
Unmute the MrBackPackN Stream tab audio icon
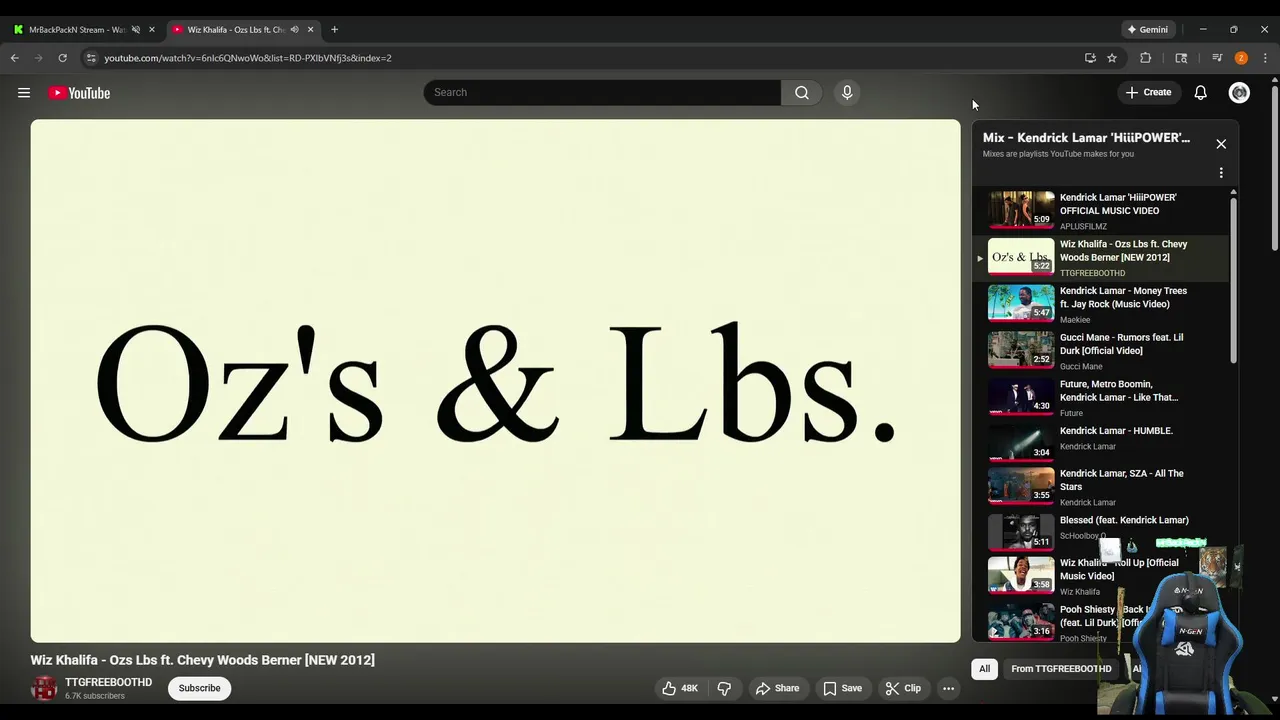pos(136,30)
